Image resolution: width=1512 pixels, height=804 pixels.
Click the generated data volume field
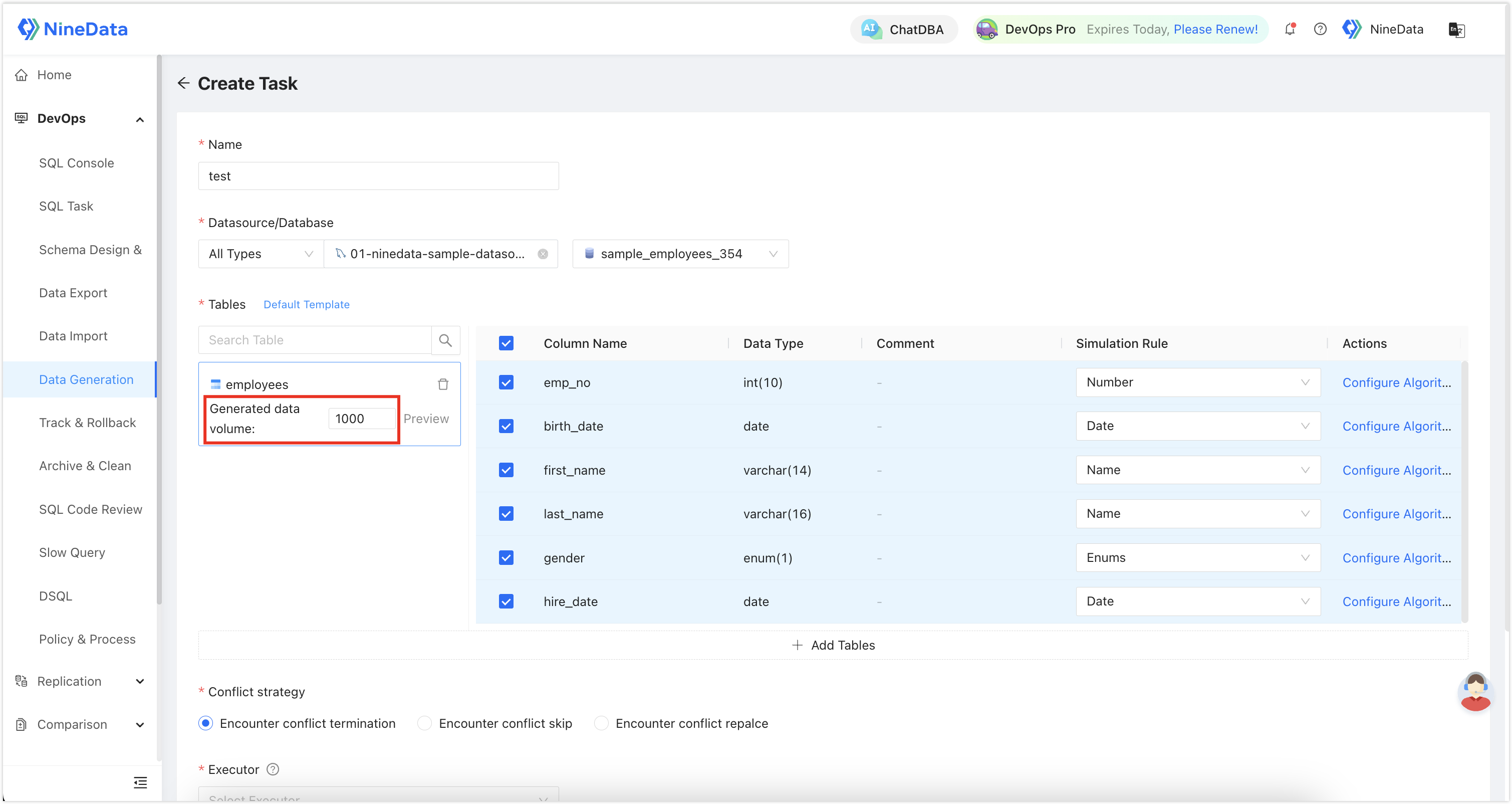pyautogui.click(x=362, y=419)
